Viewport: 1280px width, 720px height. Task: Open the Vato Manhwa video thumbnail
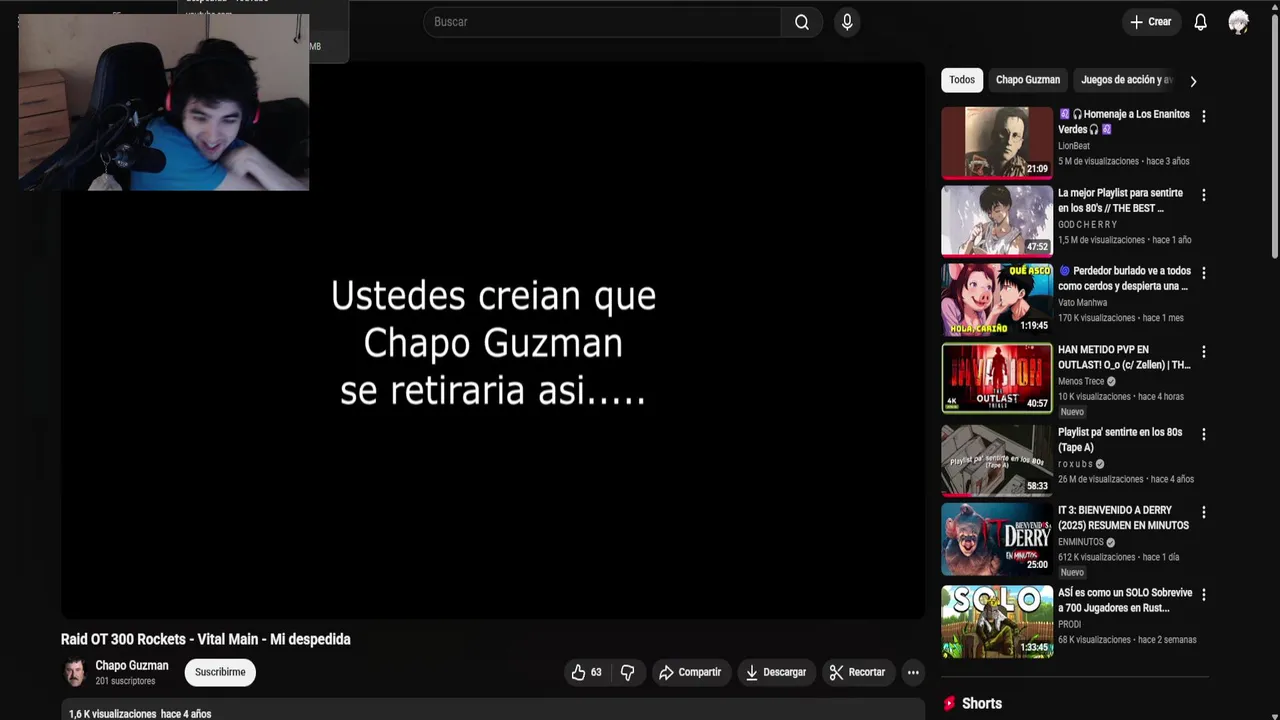point(997,299)
